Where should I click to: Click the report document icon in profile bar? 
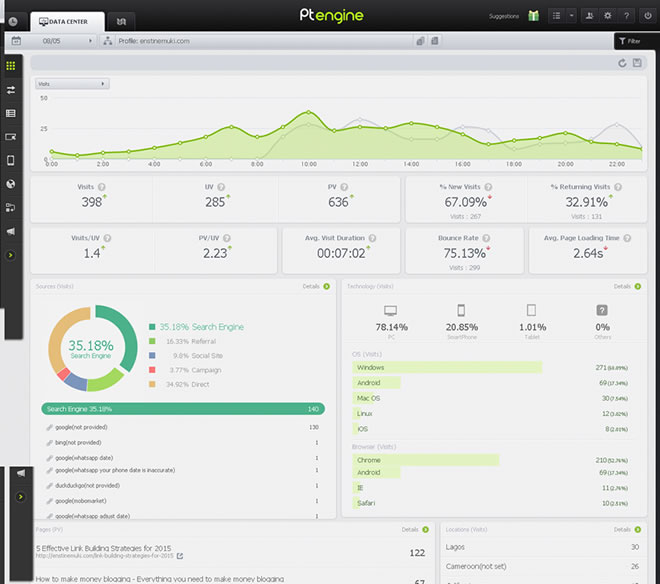435,41
